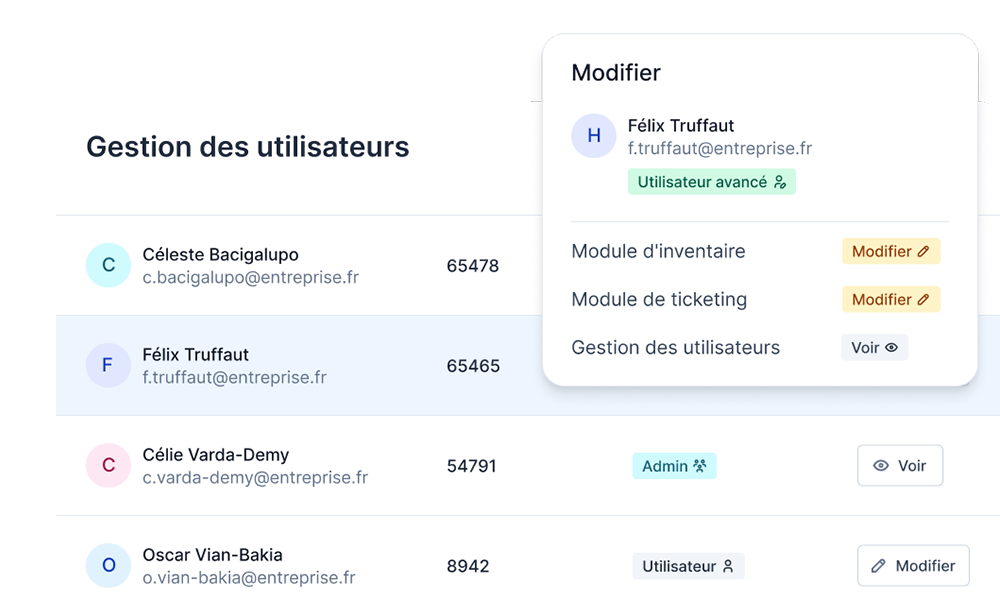
Task: Click the Admin badge on Célie Varda-Demy's row
Action: 674,465
